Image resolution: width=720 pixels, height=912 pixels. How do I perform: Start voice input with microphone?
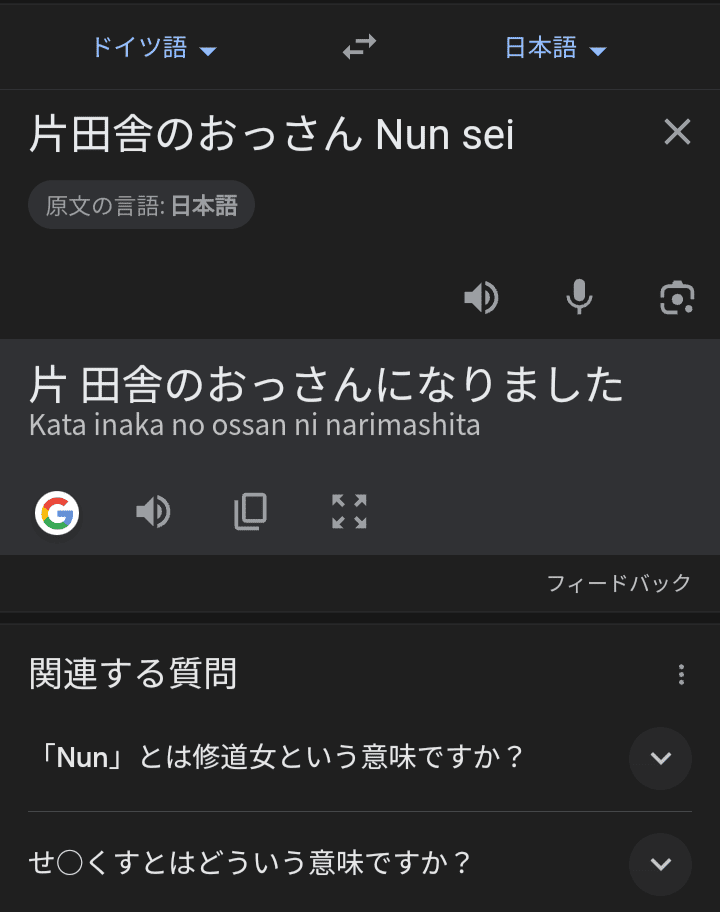[579, 297]
